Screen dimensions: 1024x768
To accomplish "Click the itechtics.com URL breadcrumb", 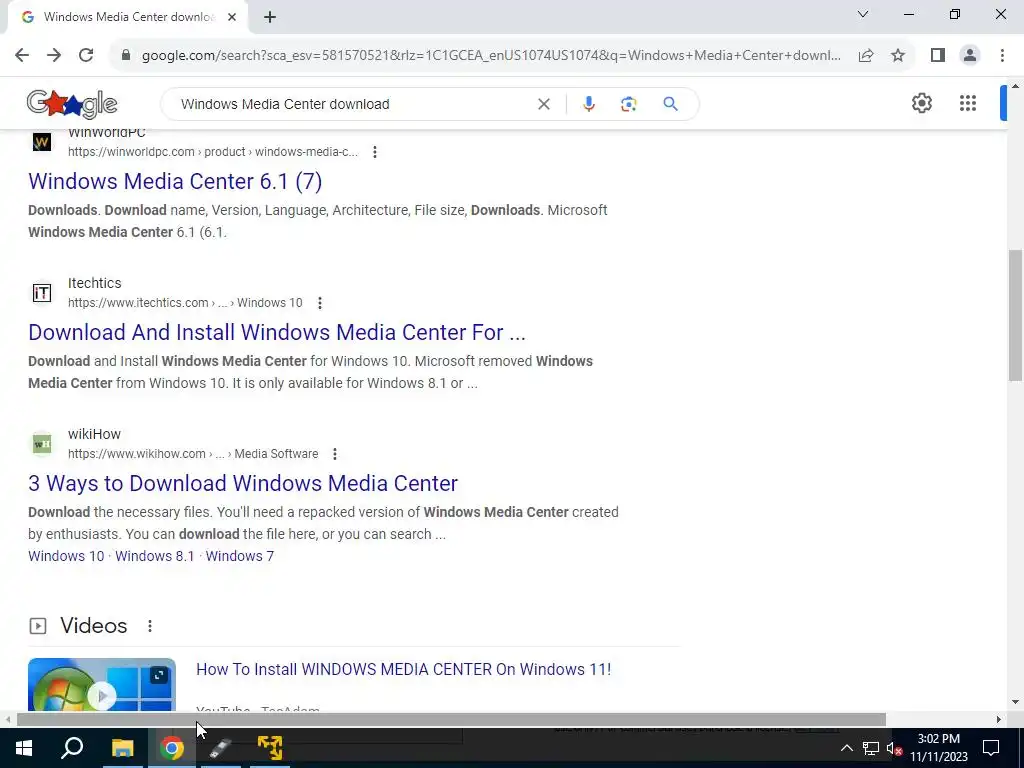I will tap(185, 303).
